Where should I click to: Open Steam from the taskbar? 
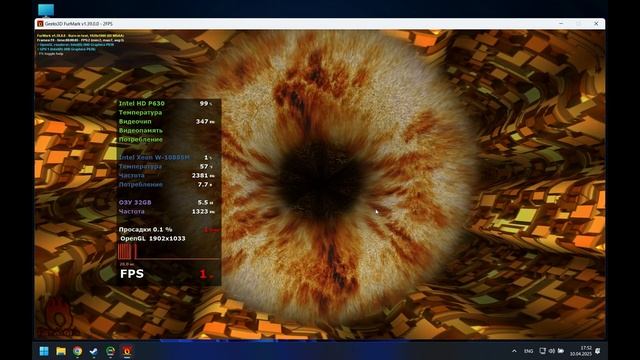[94, 351]
